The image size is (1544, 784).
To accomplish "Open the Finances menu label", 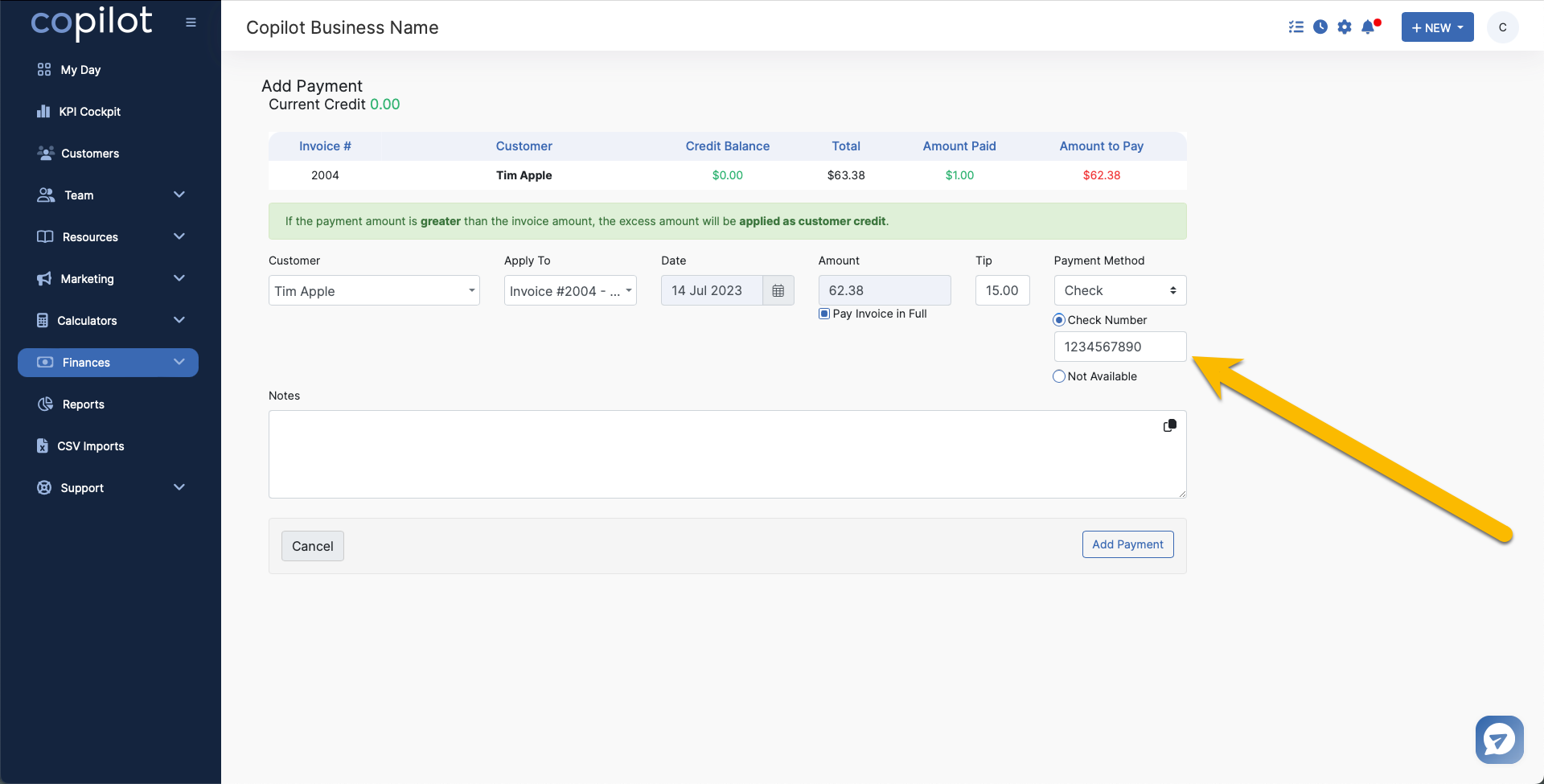I will click(86, 363).
